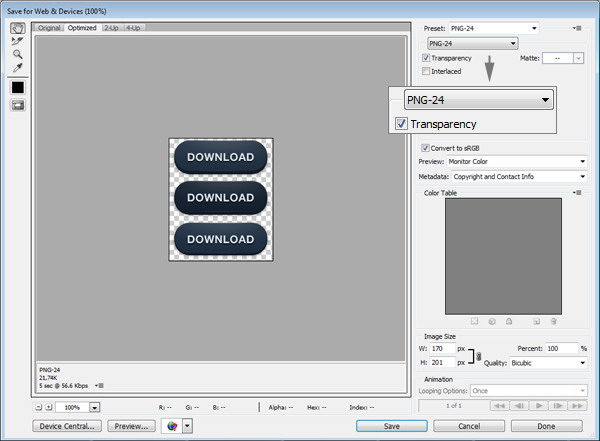
Task: Uncheck the Transparency checkbox under format dropdown
Action: [x=426, y=58]
